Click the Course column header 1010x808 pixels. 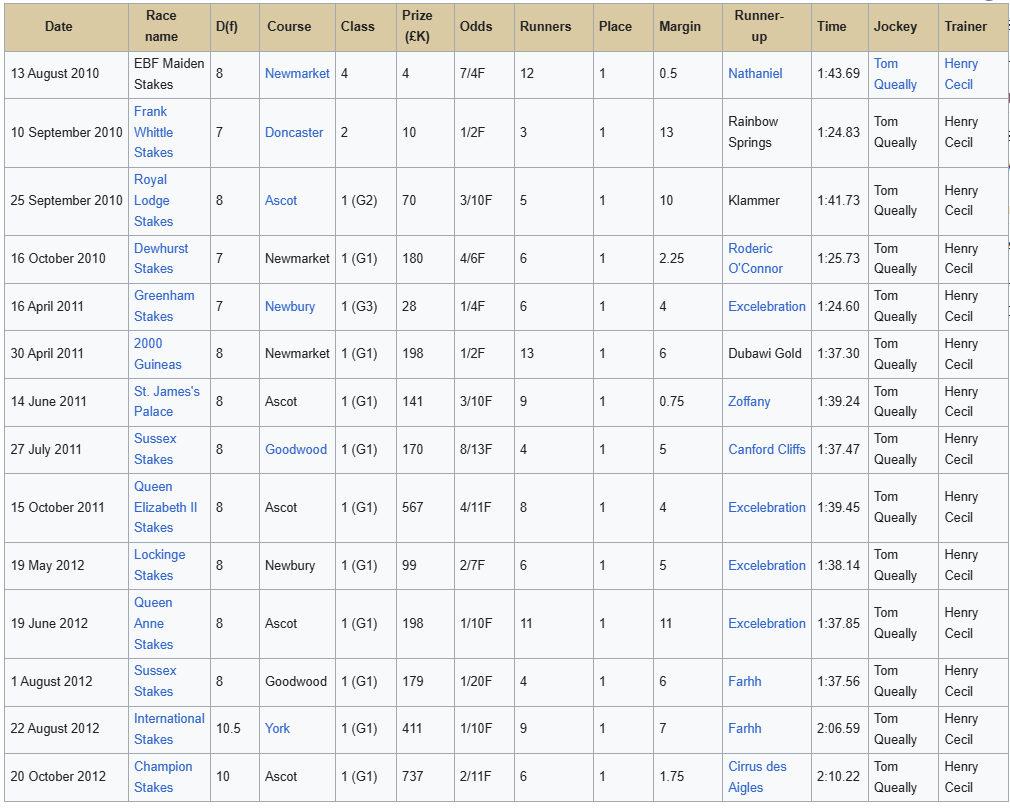click(298, 26)
